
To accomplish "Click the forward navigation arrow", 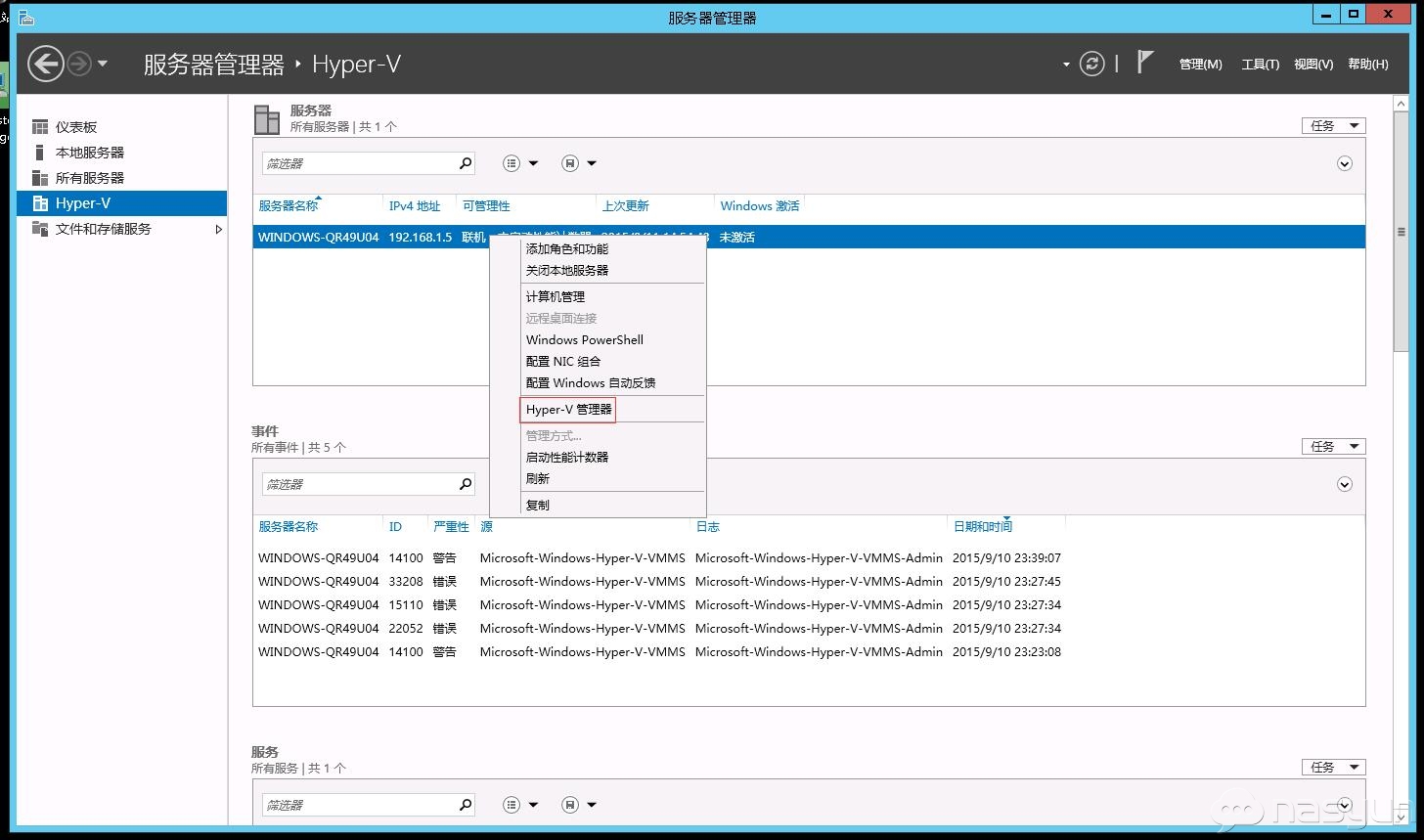I will click(x=79, y=65).
